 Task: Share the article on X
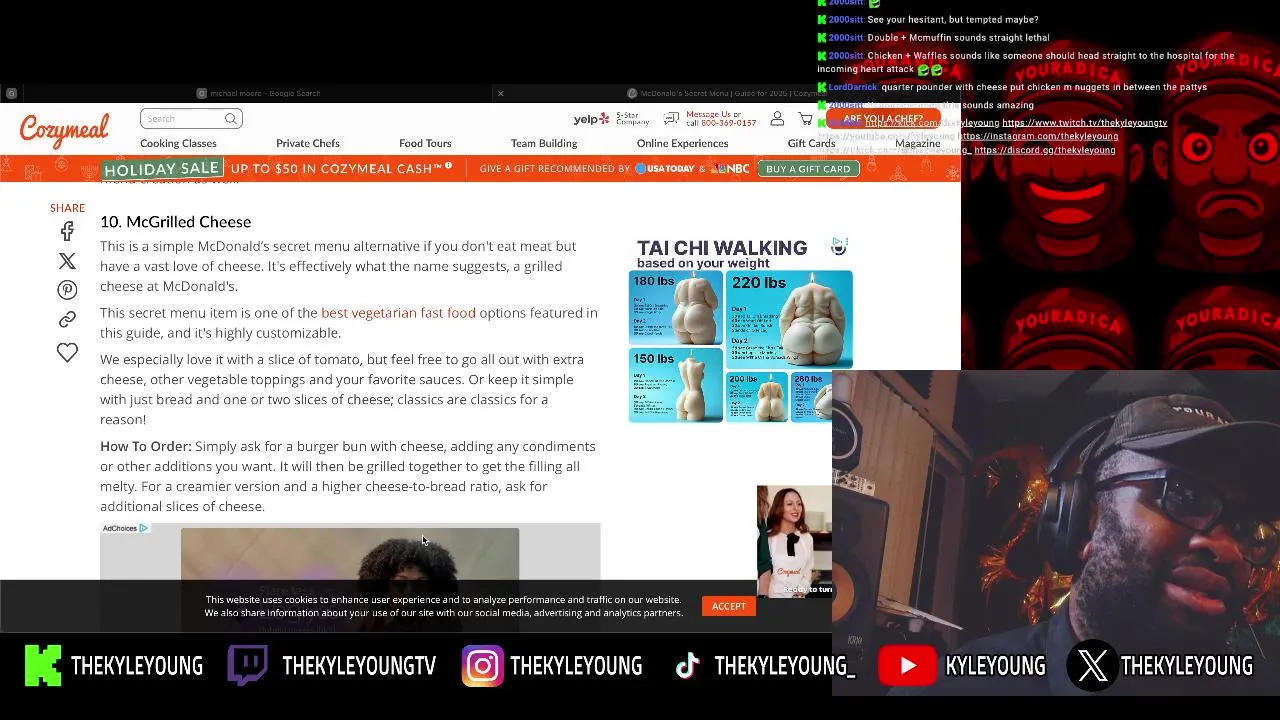click(67, 261)
